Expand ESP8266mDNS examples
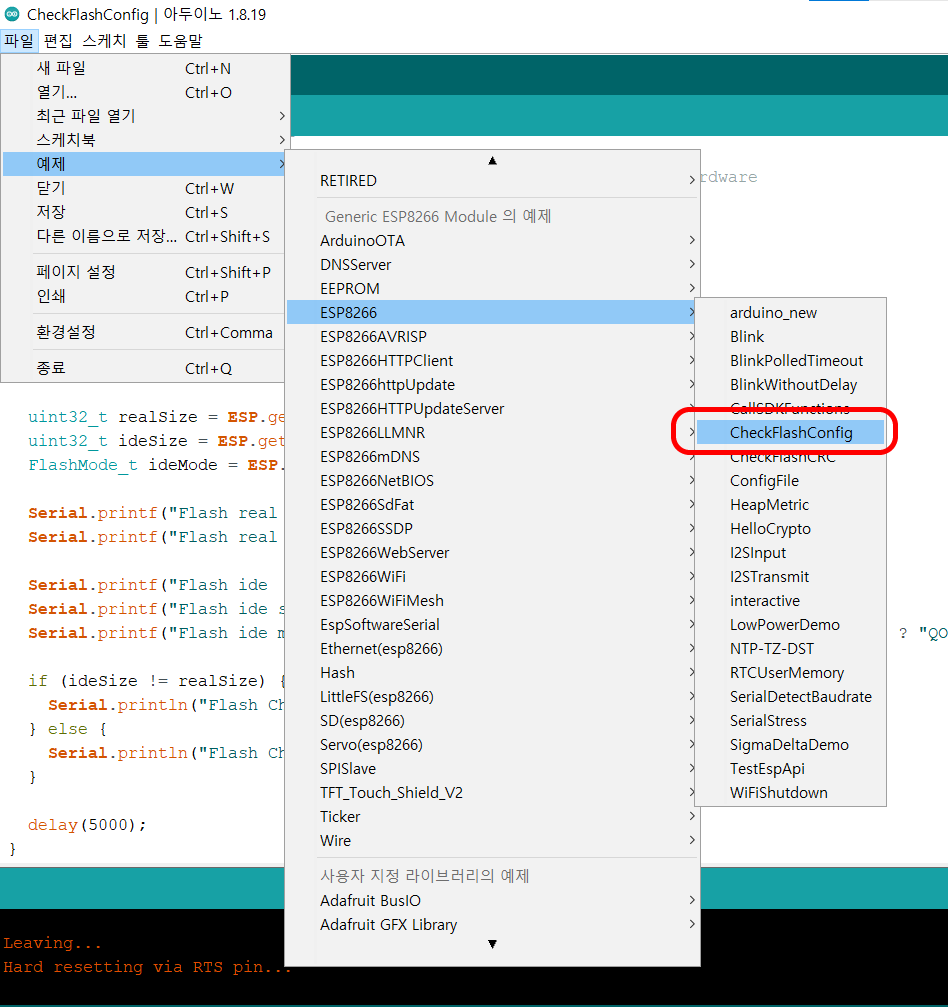The height and width of the screenshot is (1007, 948). click(x=493, y=457)
